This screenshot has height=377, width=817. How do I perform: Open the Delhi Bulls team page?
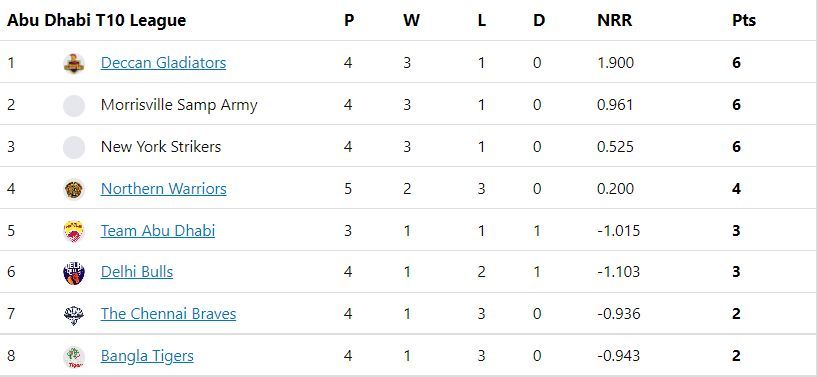[x=137, y=272]
